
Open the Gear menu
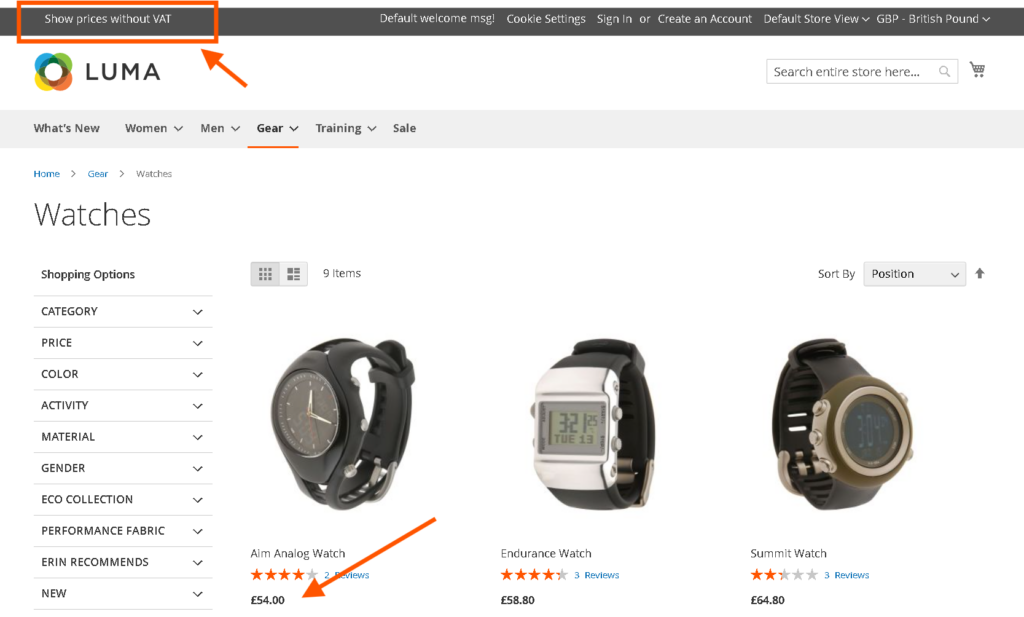(x=277, y=129)
